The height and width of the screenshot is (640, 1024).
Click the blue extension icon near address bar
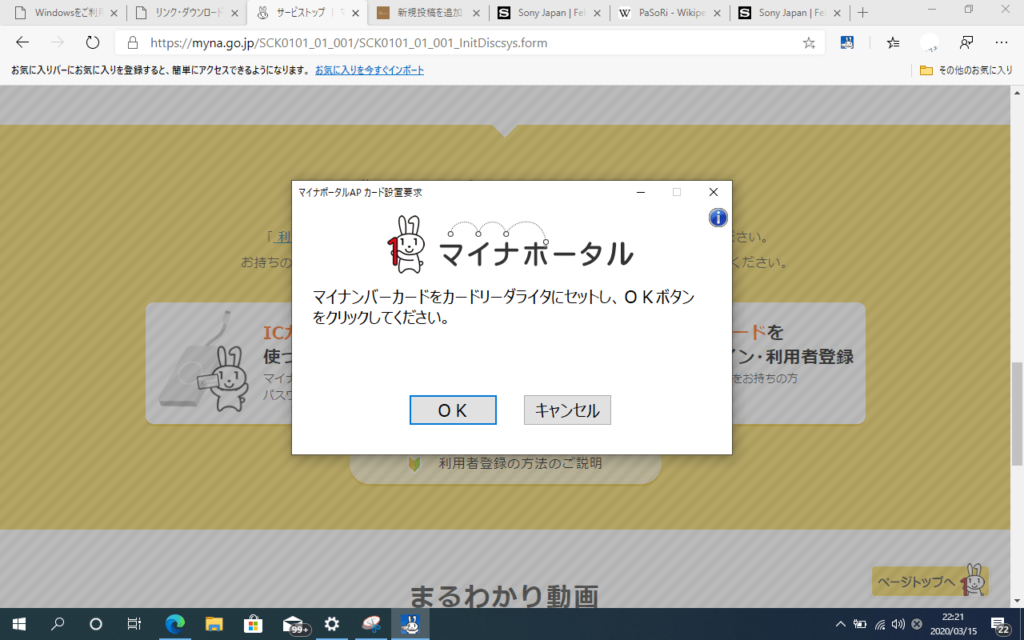point(847,42)
